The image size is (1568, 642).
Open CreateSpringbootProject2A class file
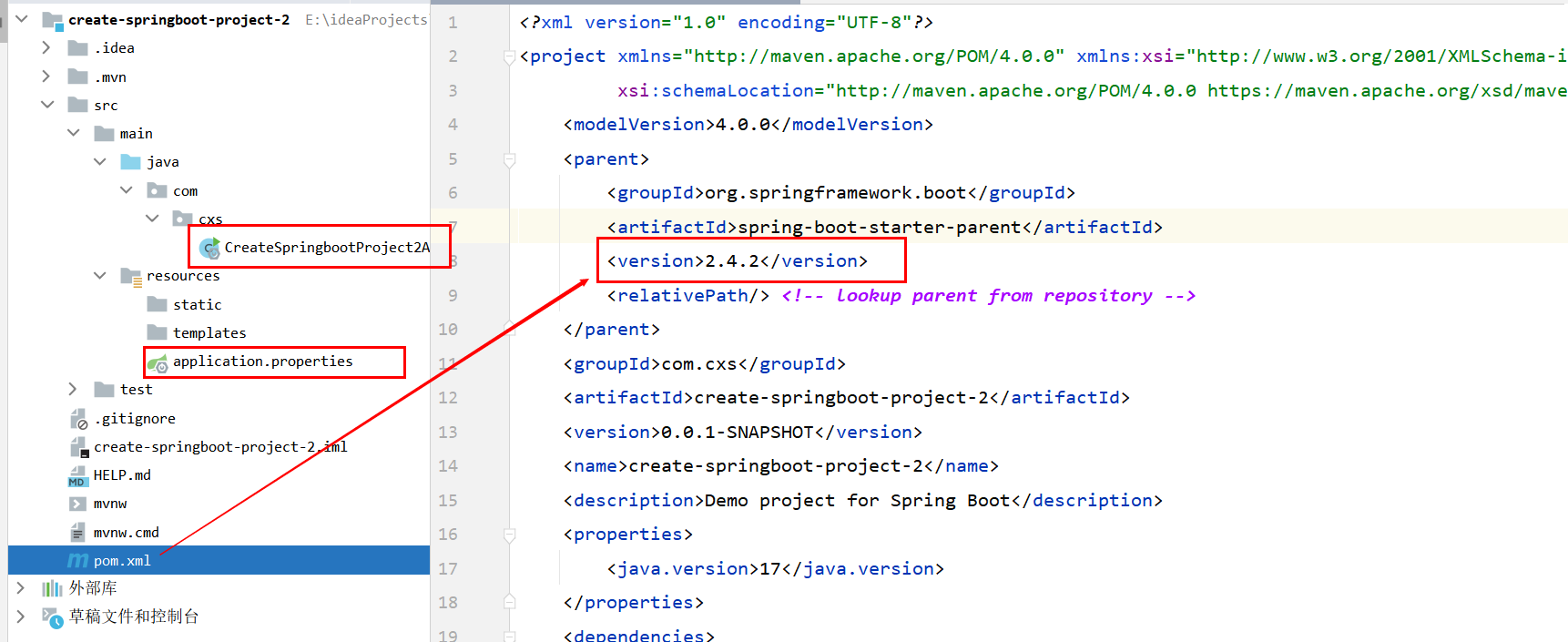(x=328, y=248)
